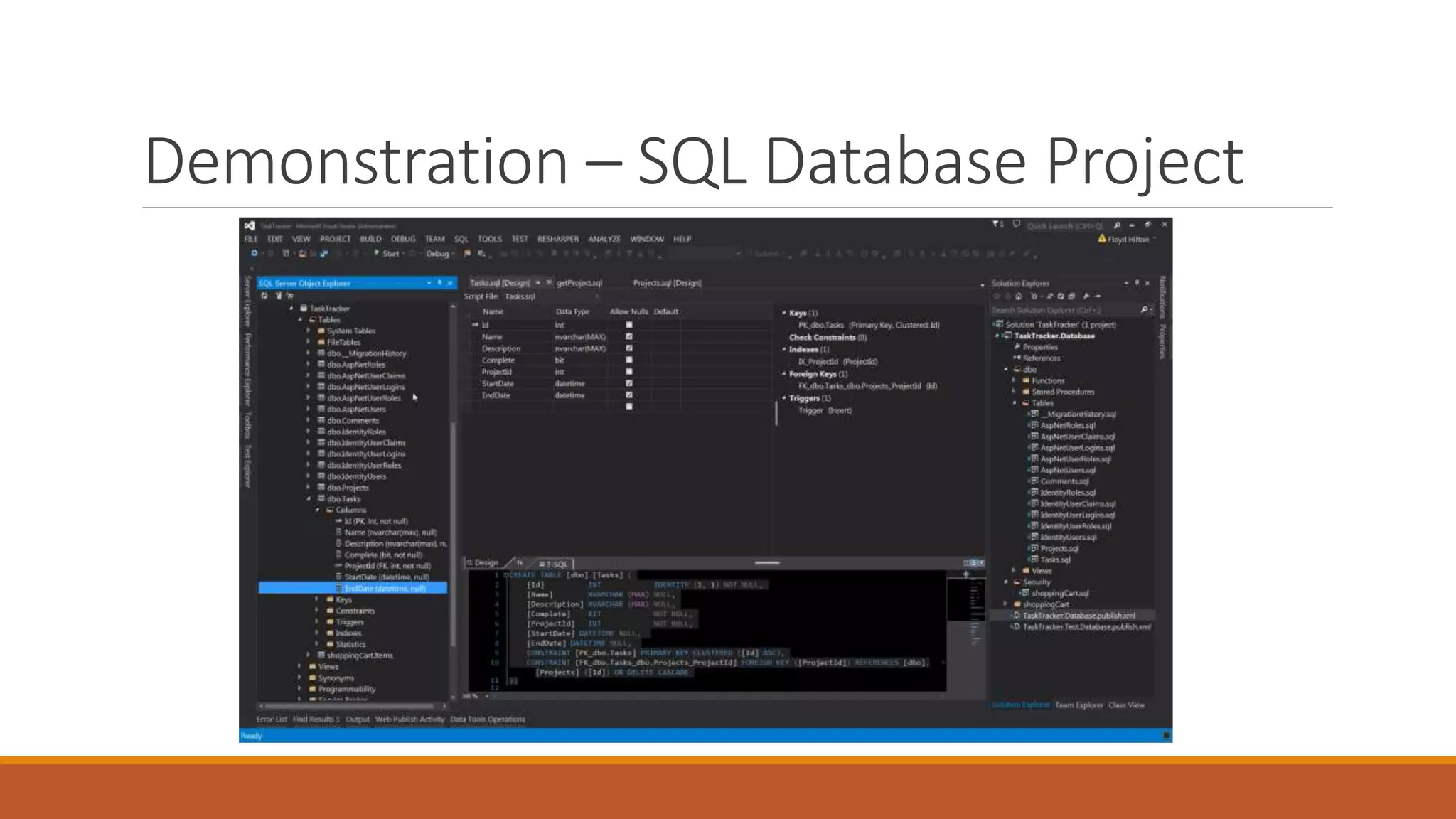Open the BUILD menu
Image resolution: width=1456 pixels, height=819 pixels.
pyautogui.click(x=370, y=239)
